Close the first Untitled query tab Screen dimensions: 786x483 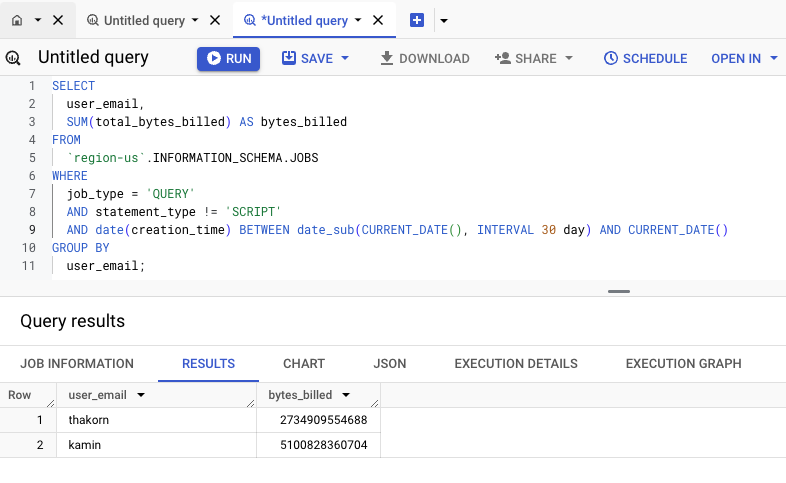click(x=215, y=20)
